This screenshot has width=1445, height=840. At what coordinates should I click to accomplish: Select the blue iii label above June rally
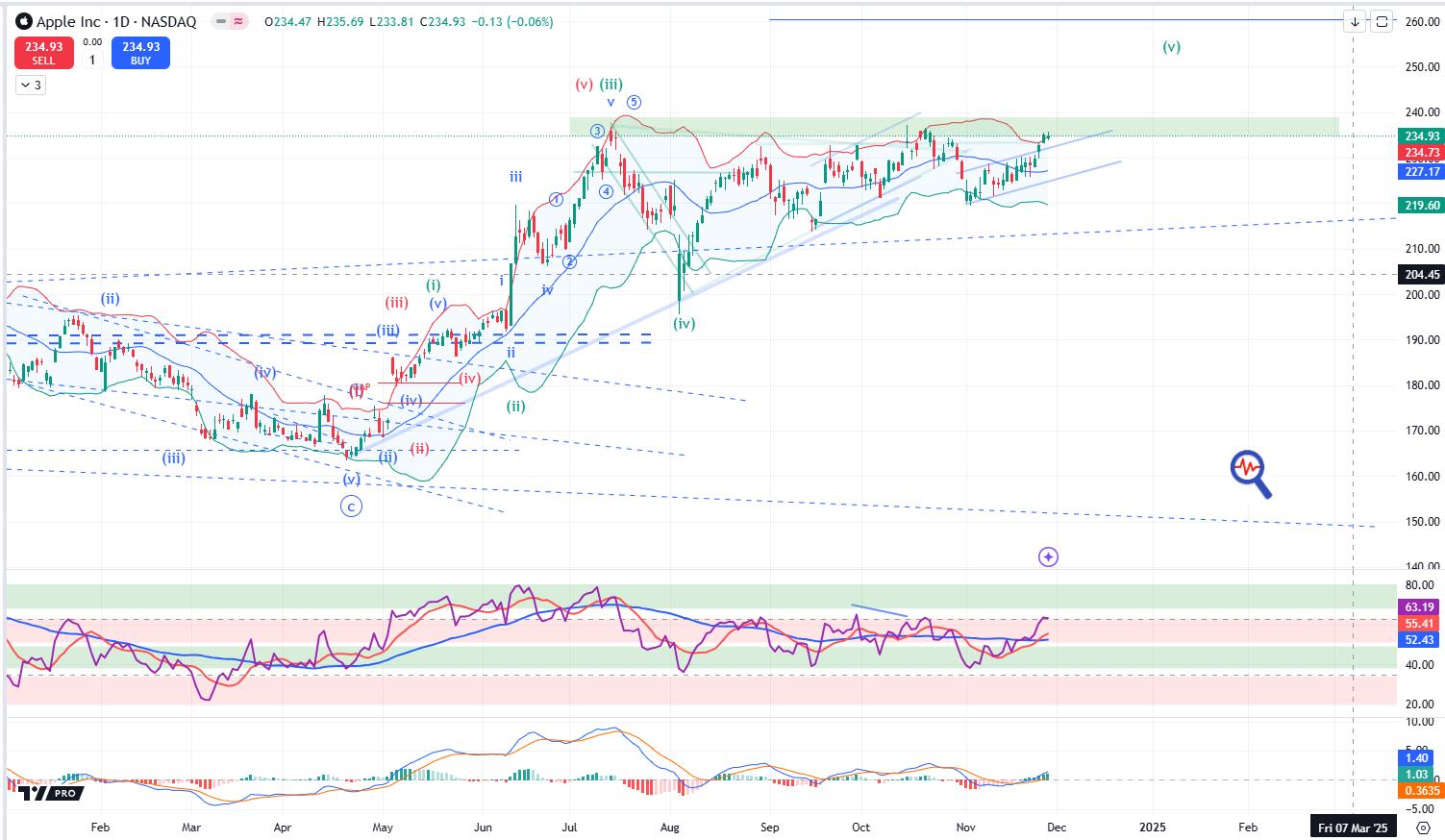point(516,176)
